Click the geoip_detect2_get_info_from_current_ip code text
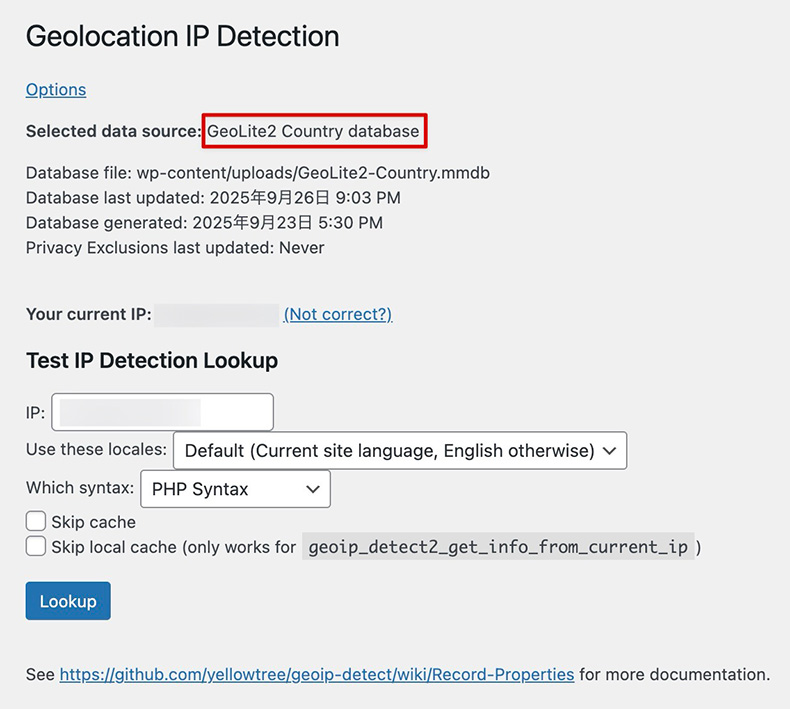 [498, 547]
